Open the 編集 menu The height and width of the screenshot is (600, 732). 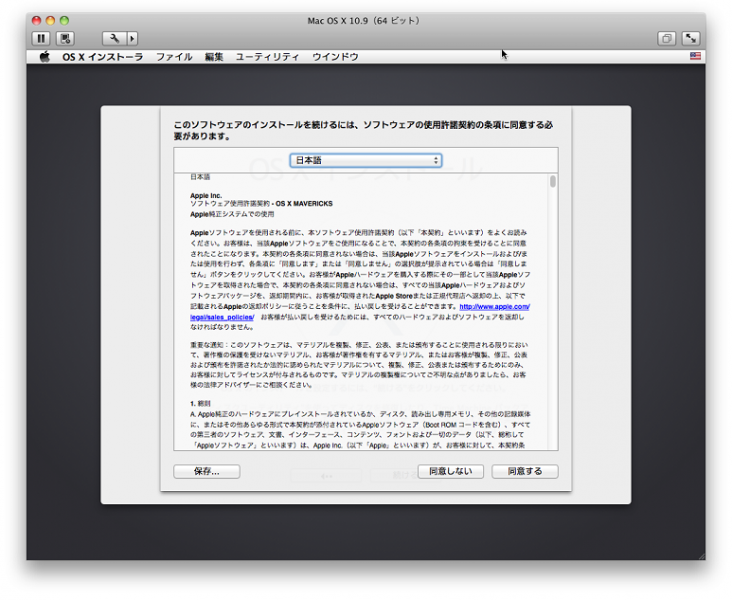[214, 57]
